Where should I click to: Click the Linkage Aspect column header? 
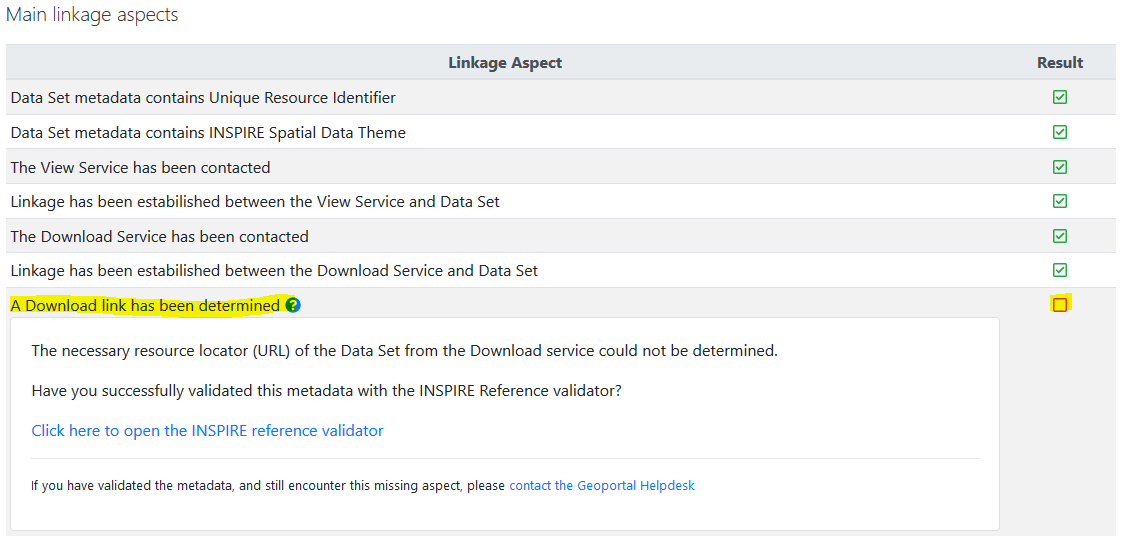point(505,62)
